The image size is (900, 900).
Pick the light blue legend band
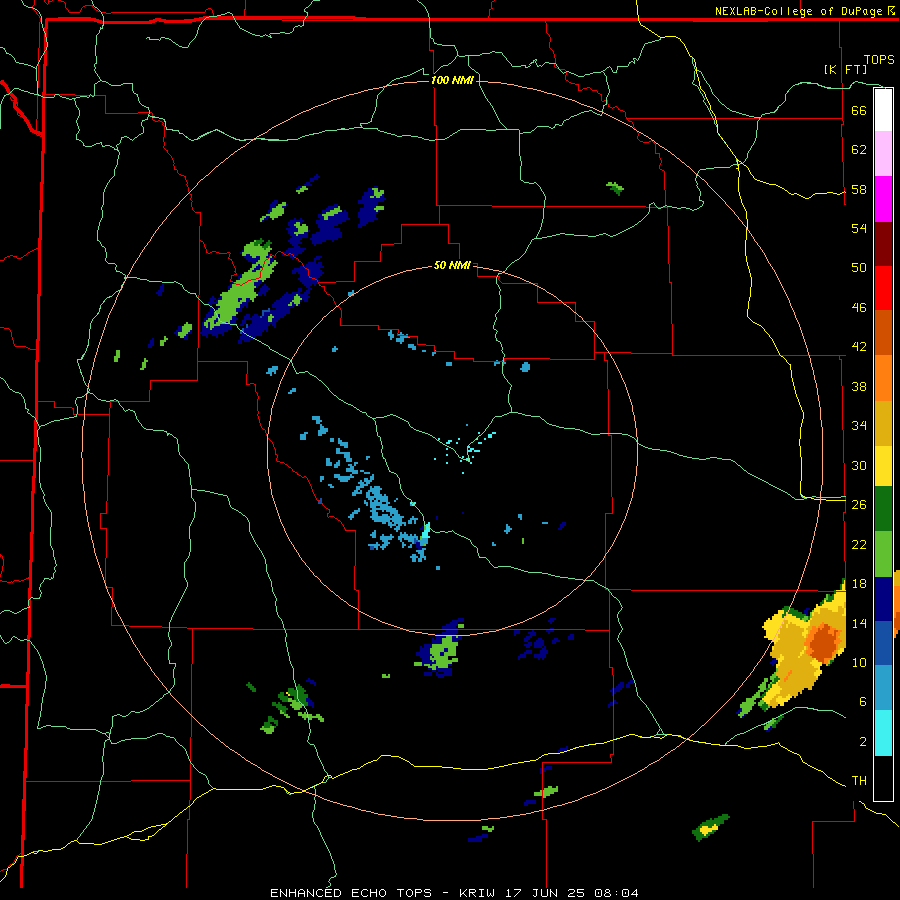[883, 688]
